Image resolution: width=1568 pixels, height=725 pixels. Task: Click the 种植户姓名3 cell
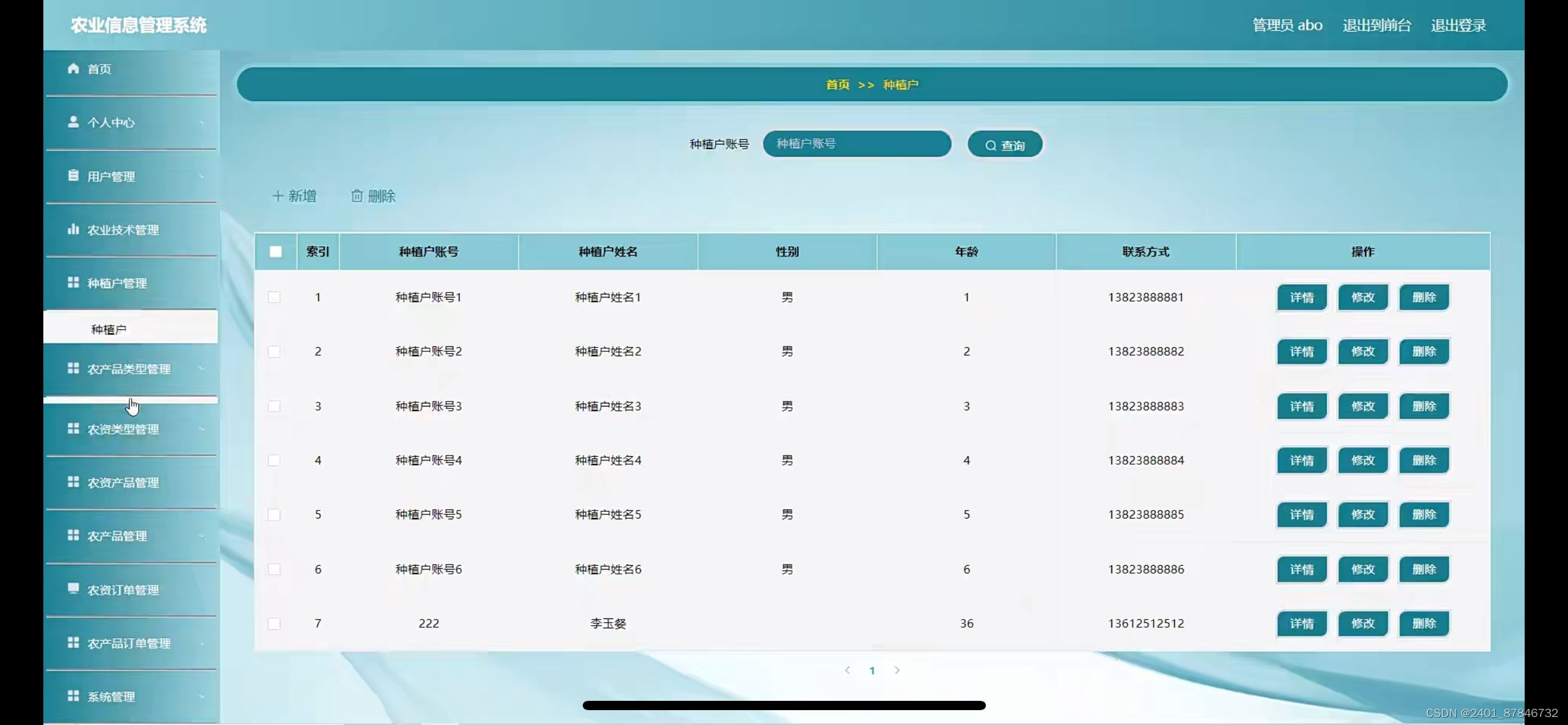(608, 406)
